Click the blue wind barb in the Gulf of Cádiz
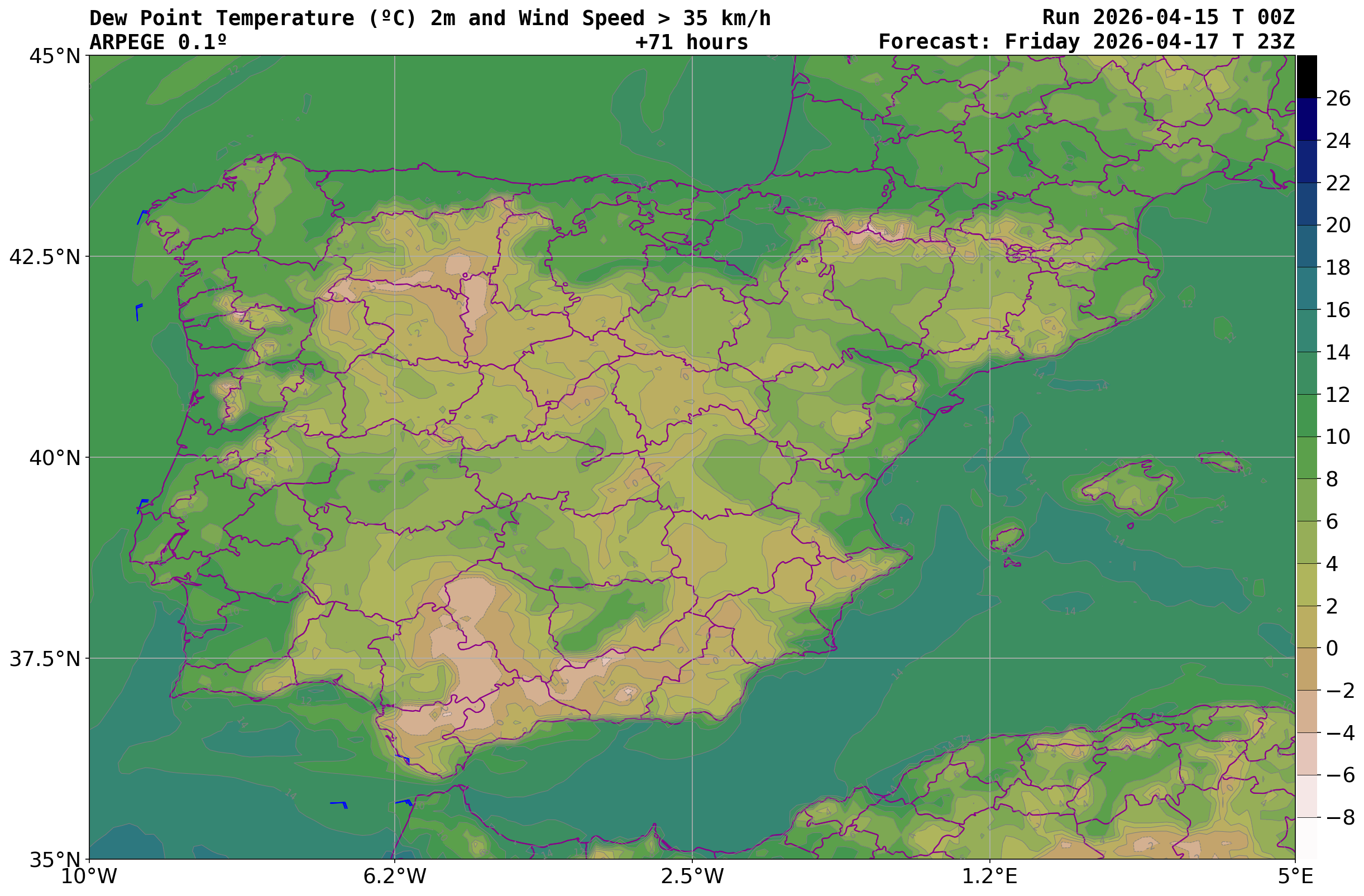Image resolution: width=1364 pixels, height=896 pixels. pyautogui.click(x=339, y=804)
